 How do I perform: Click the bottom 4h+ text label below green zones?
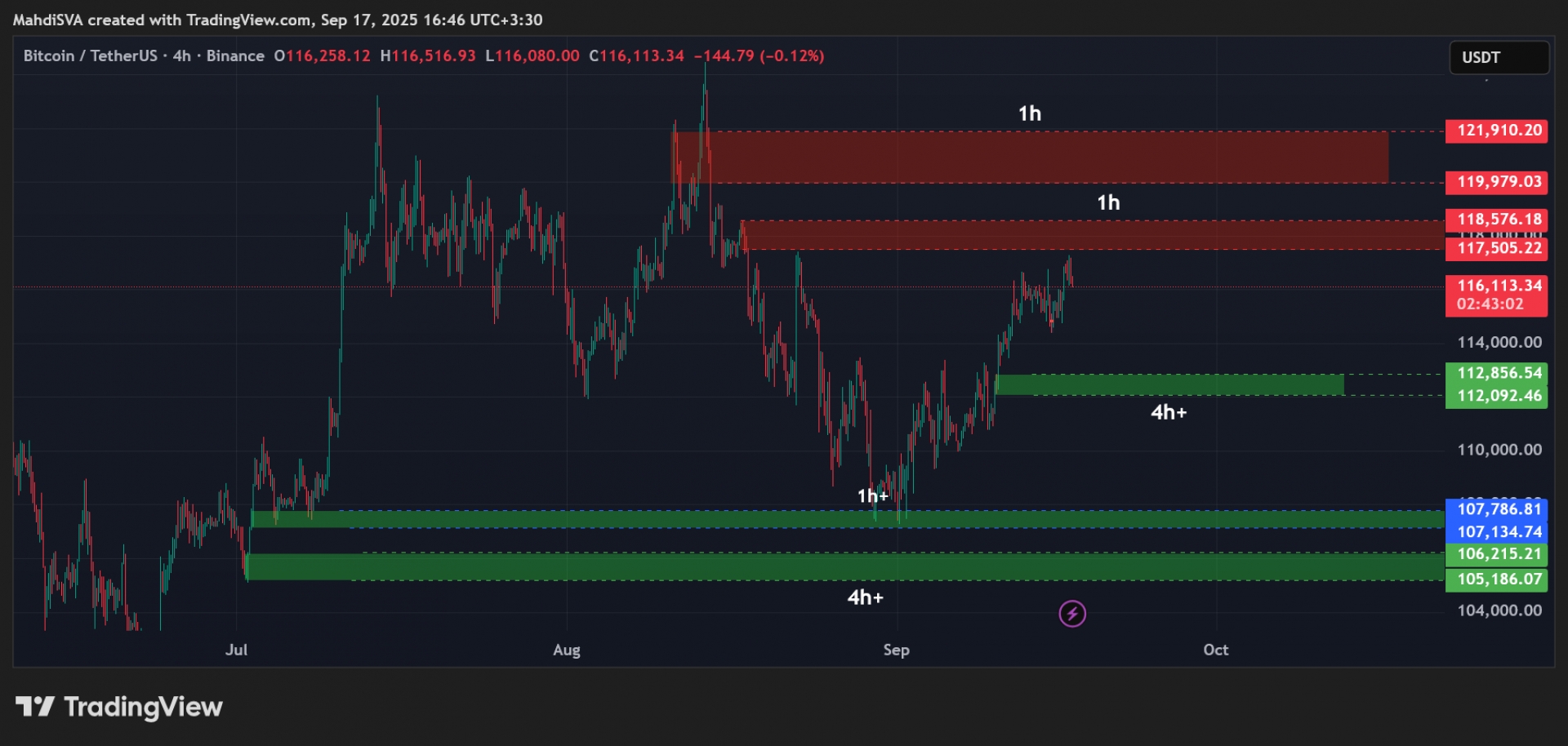coord(865,597)
